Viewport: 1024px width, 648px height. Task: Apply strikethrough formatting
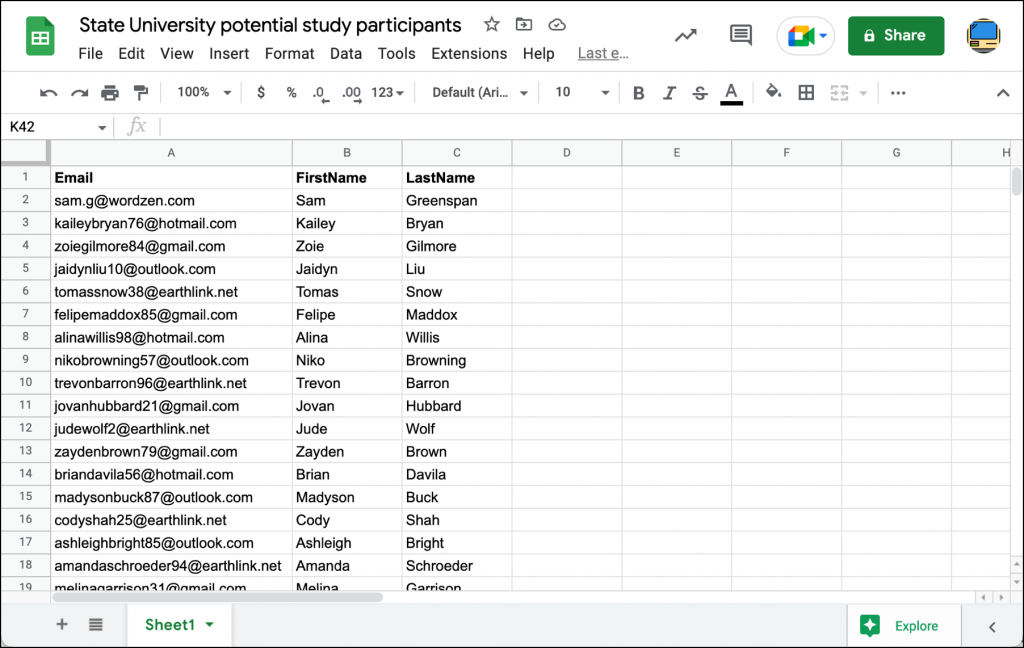click(x=699, y=92)
